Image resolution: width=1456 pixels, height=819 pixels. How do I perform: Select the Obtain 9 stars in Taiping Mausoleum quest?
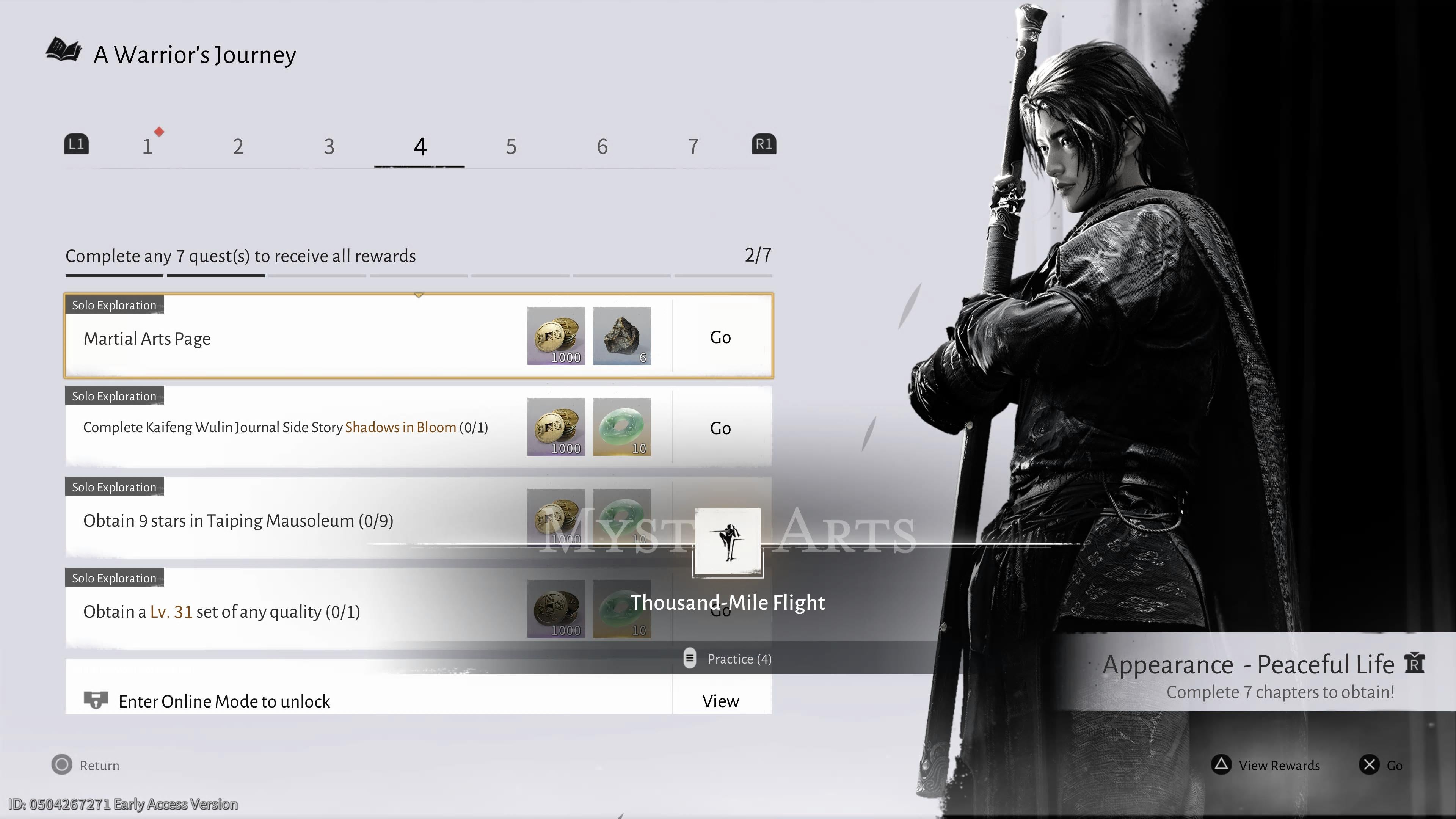tap(237, 521)
